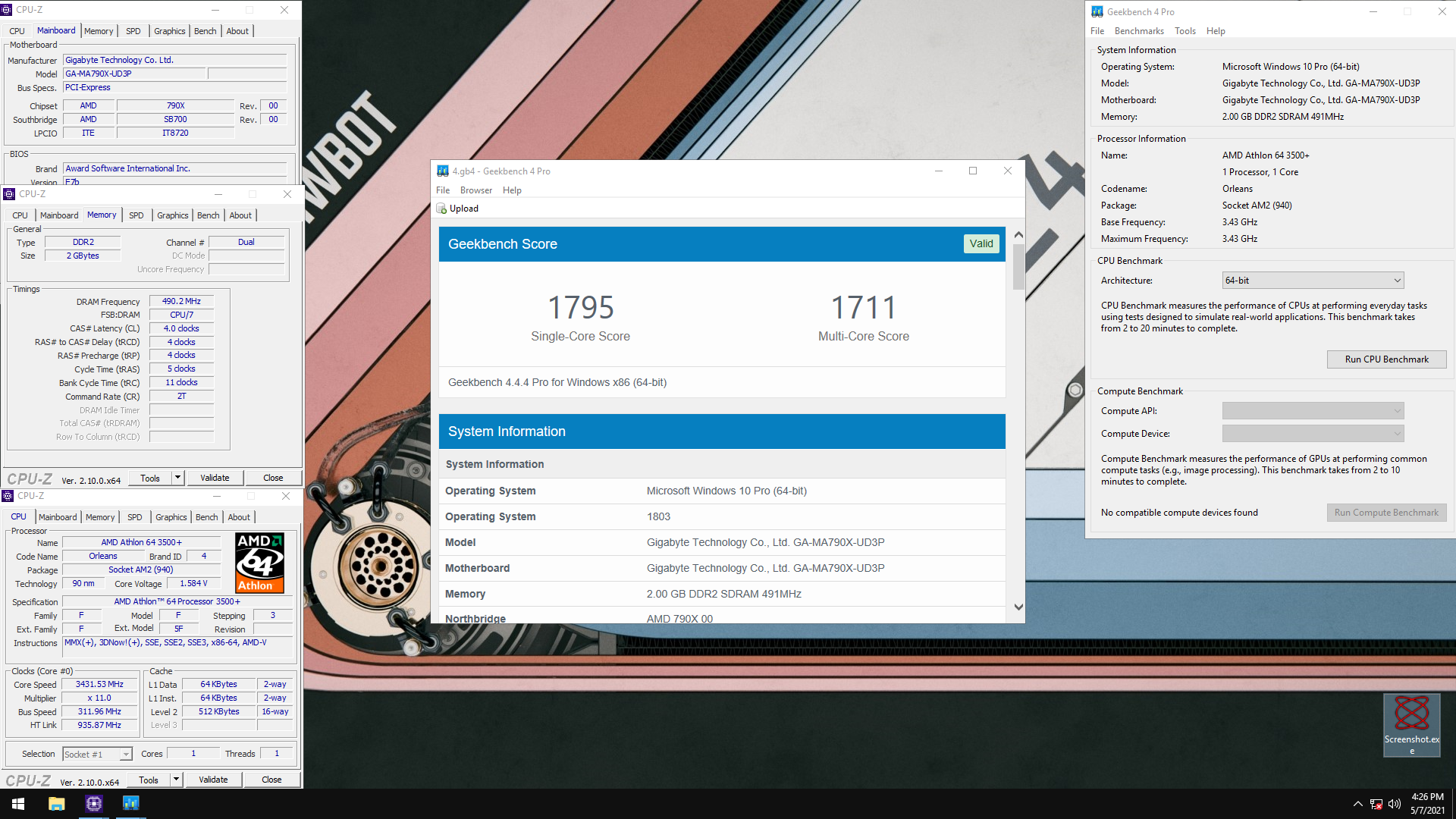Click multi-core score 1711
This screenshot has width=1456, height=819.
point(864,308)
